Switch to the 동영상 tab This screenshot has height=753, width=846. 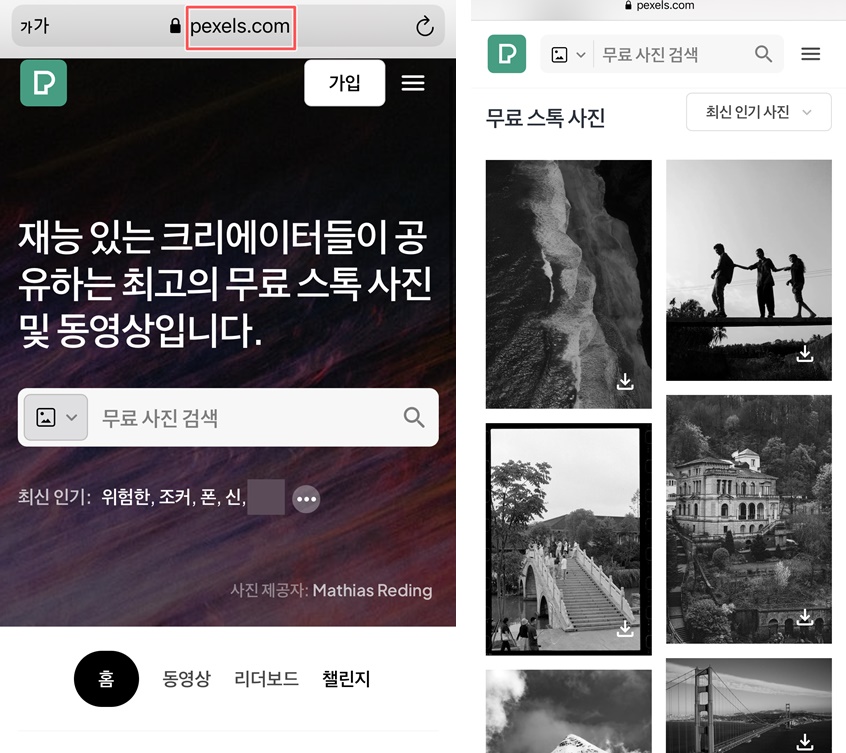[186, 679]
